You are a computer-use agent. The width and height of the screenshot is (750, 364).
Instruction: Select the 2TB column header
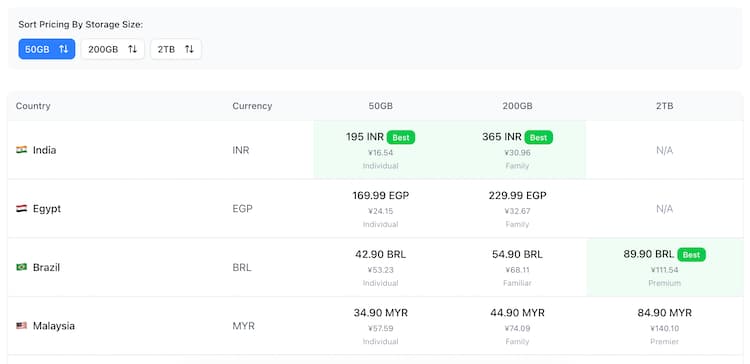(664, 106)
